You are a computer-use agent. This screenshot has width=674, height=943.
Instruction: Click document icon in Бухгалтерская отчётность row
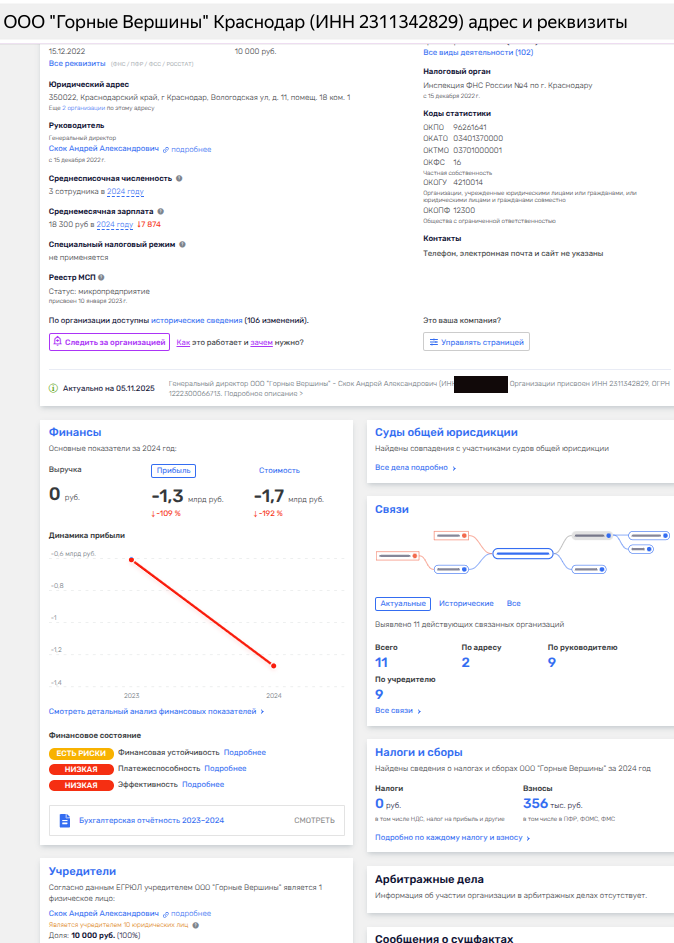pyautogui.click(x=66, y=820)
